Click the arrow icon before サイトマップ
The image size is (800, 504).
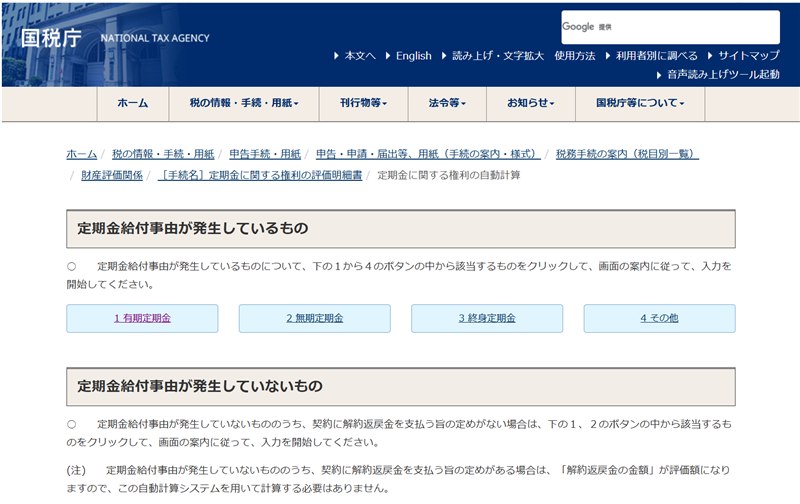[x=710, y=56]
